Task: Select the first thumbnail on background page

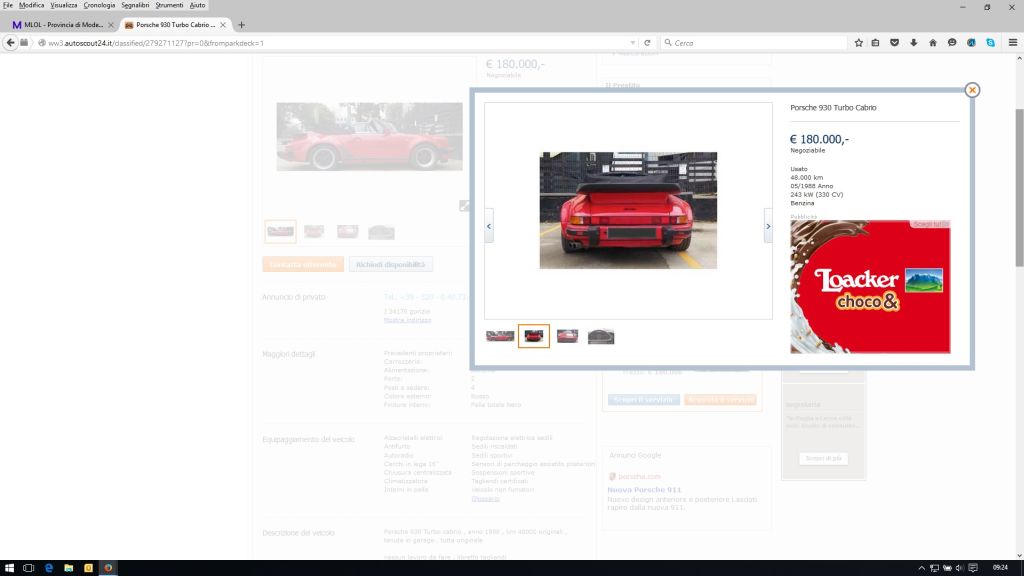Action: (280, 232)
